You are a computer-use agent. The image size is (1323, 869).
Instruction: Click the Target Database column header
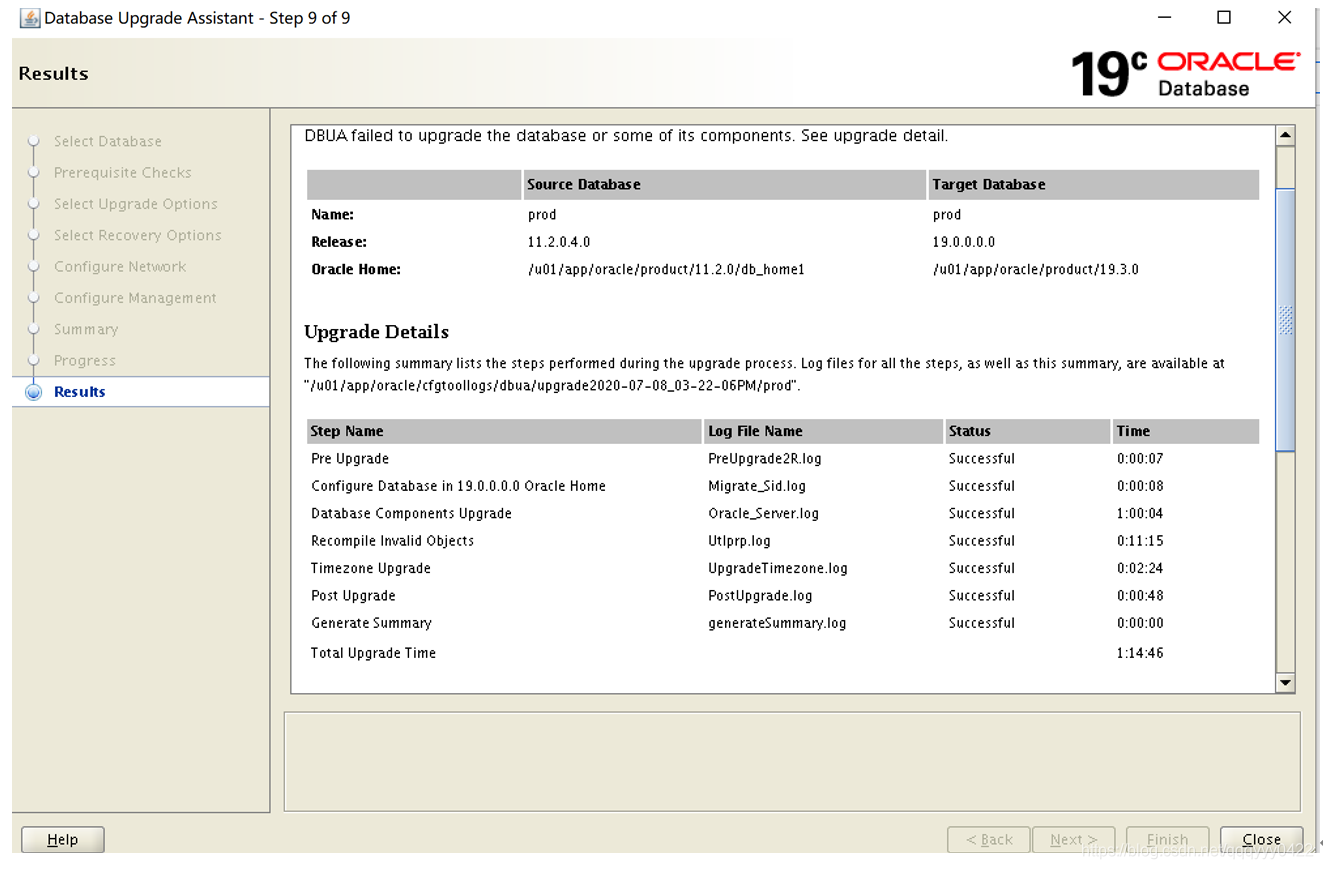click(x=1094, y=185)
